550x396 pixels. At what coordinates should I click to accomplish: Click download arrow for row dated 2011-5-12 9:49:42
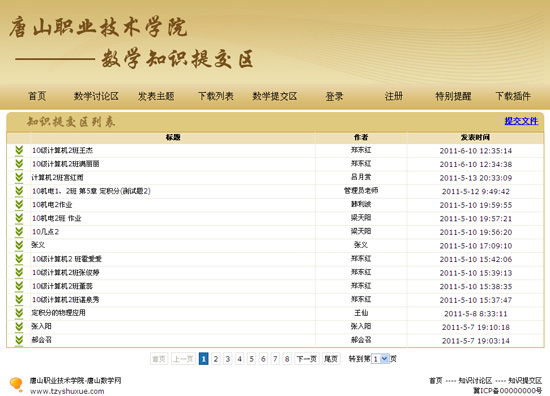tap(19, 191)
